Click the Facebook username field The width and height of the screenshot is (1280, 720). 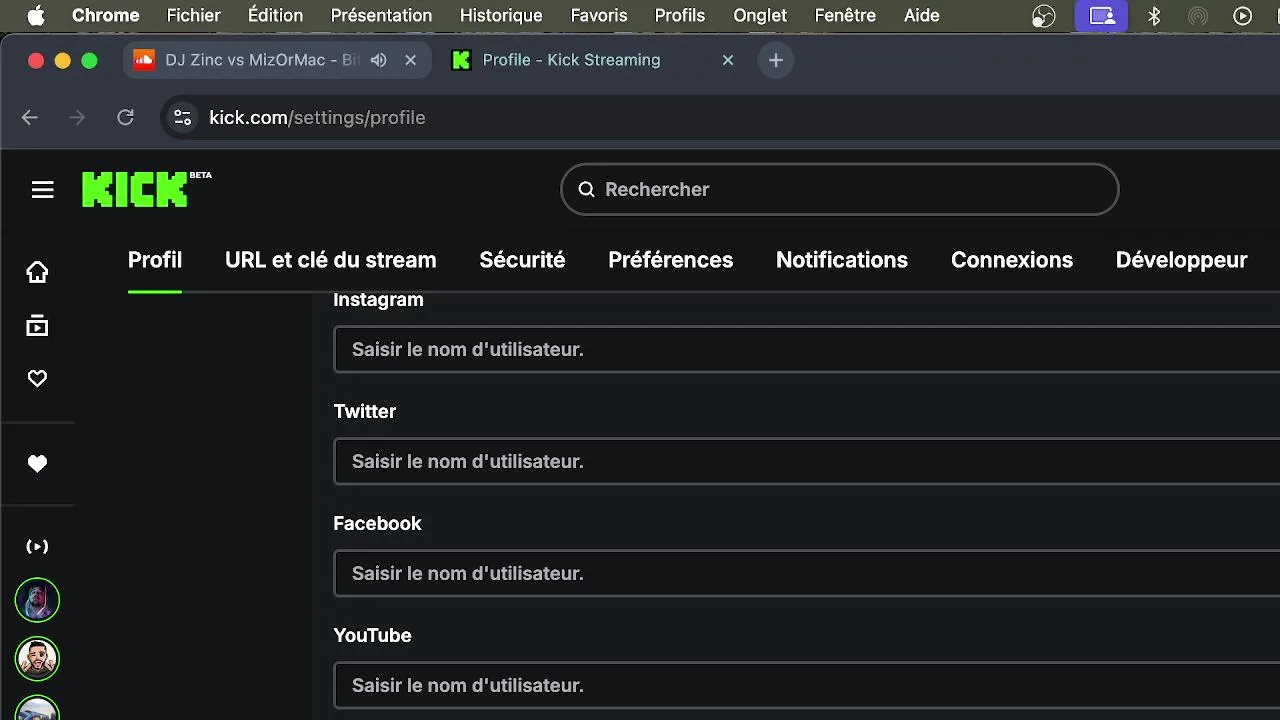(x=806, y=573)
